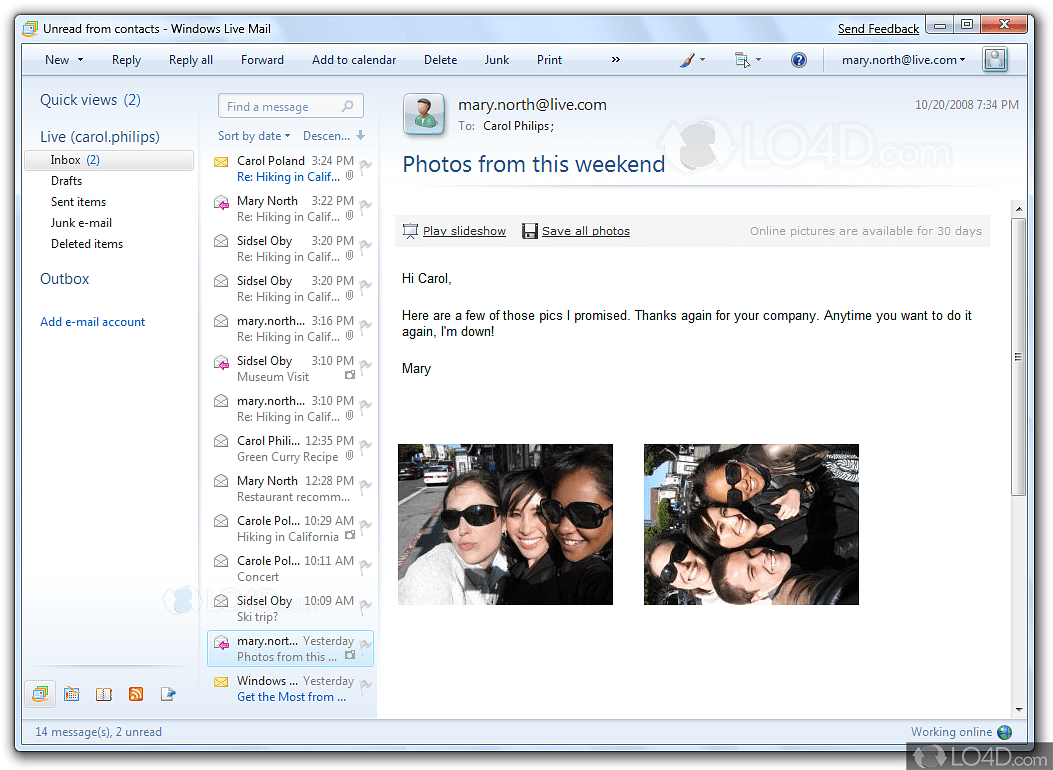
Task: Toggle flag on Photos from this weekend message
Action: 365,647
